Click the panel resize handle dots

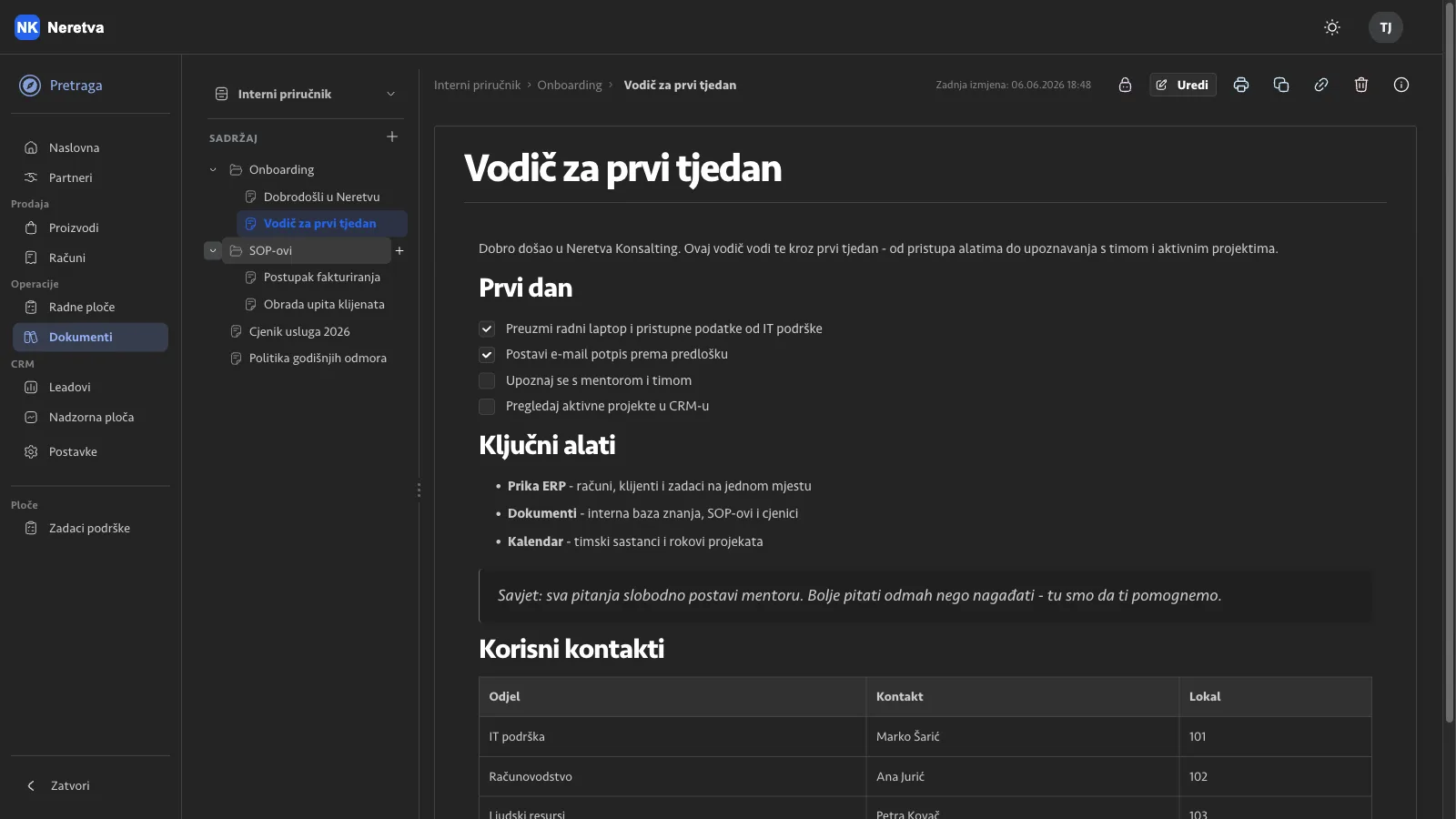point(419,490)
